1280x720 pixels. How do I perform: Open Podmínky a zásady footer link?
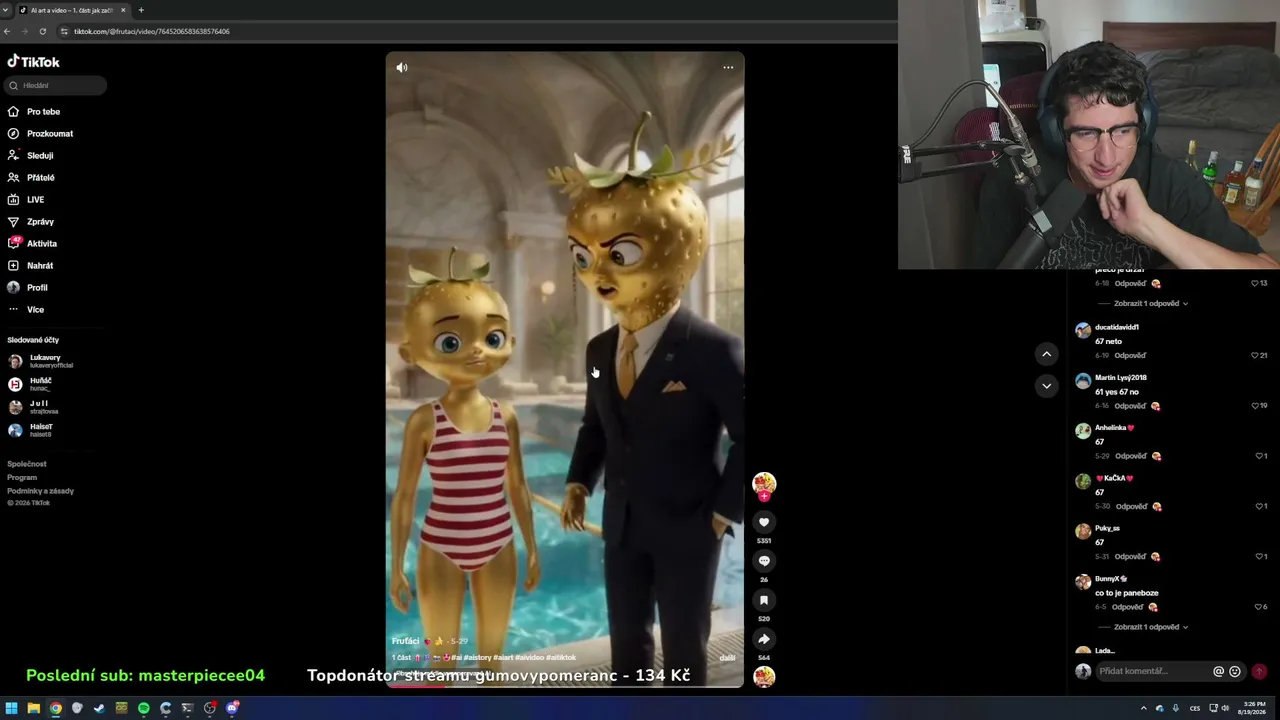pyautogui.click(x=41, y=491)
